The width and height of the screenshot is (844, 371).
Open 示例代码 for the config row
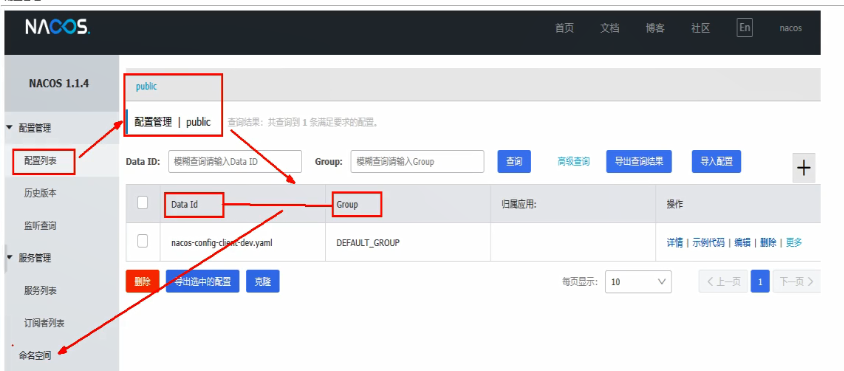tap(708, 243)
